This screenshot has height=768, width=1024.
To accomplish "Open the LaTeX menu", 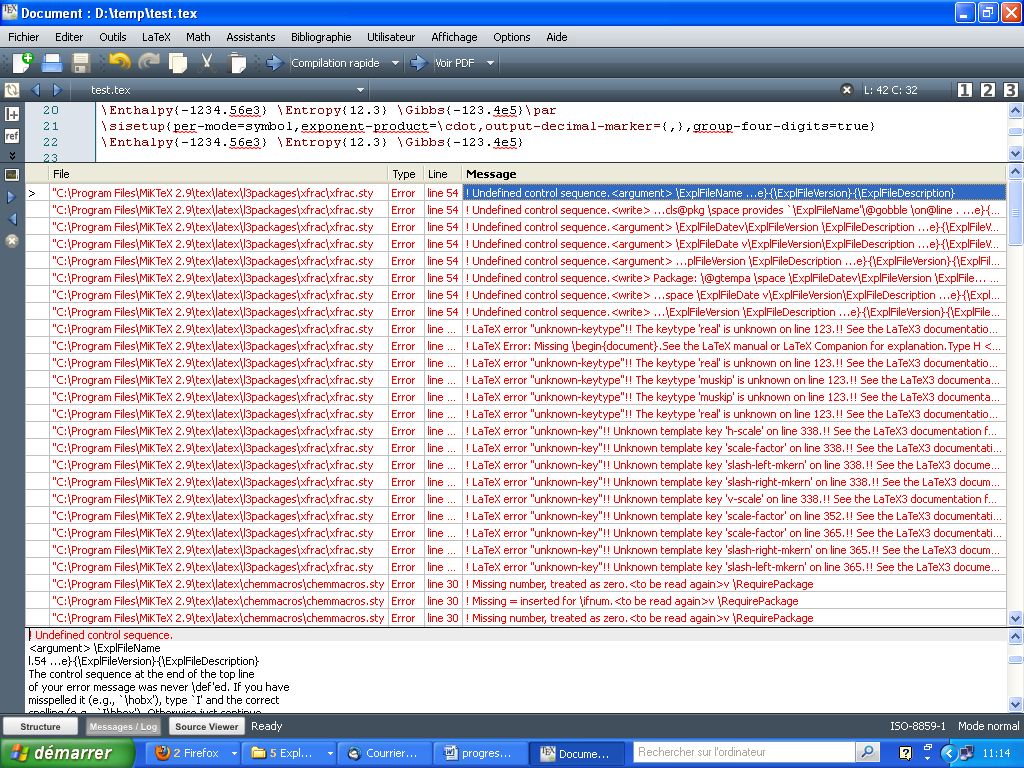I will point(156,37).
